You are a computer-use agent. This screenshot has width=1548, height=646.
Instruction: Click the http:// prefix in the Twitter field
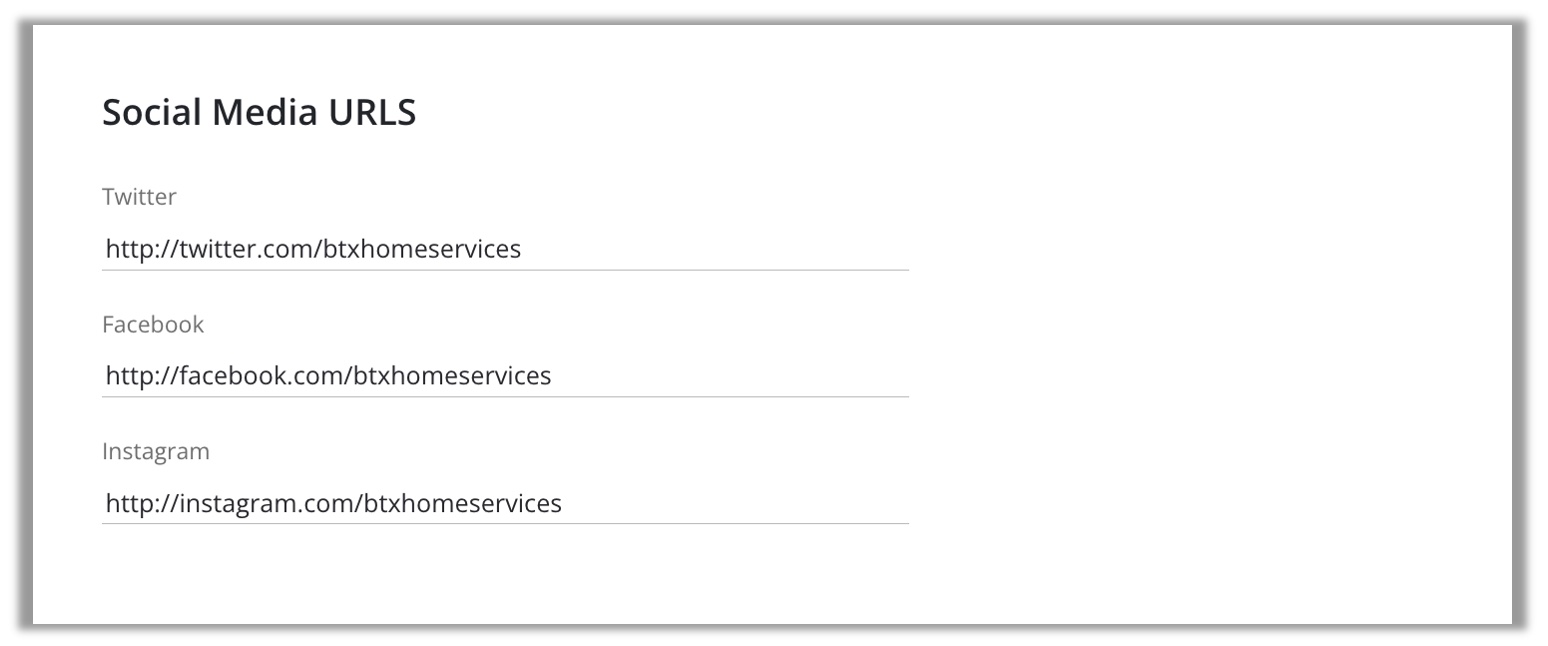tap(141, 249)
